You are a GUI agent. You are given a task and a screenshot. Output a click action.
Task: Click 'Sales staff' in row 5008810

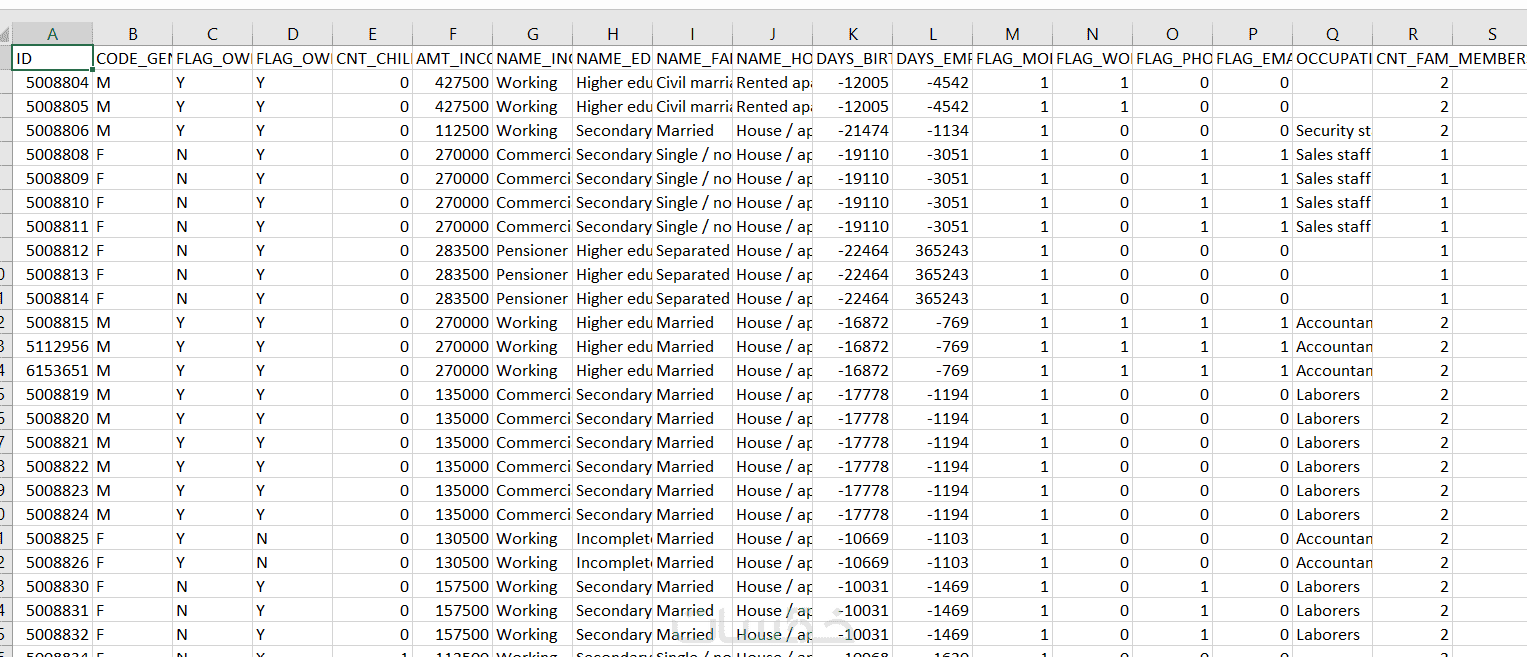[1333, 202]
